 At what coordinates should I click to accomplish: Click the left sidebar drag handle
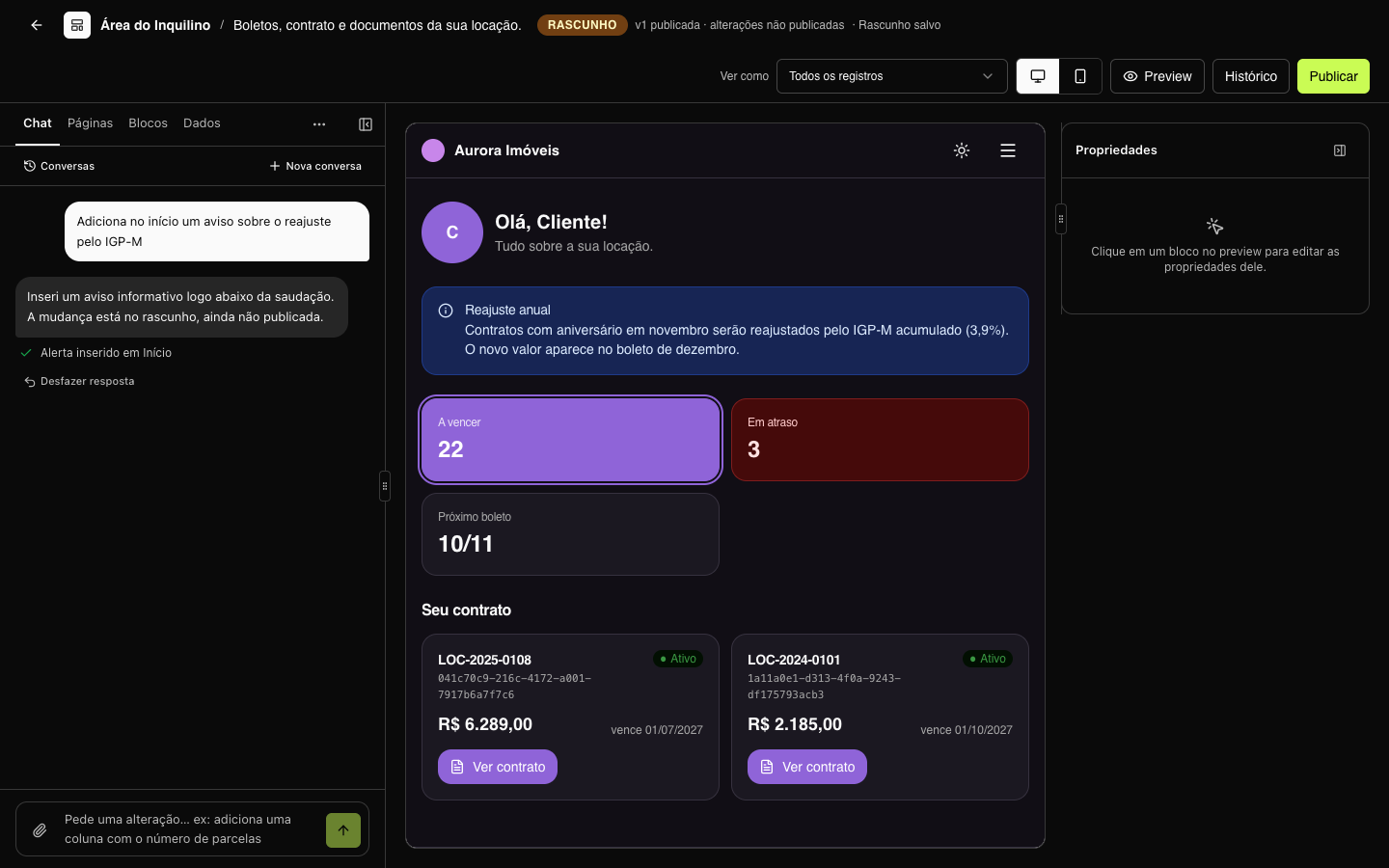click(x=385, y=486)
